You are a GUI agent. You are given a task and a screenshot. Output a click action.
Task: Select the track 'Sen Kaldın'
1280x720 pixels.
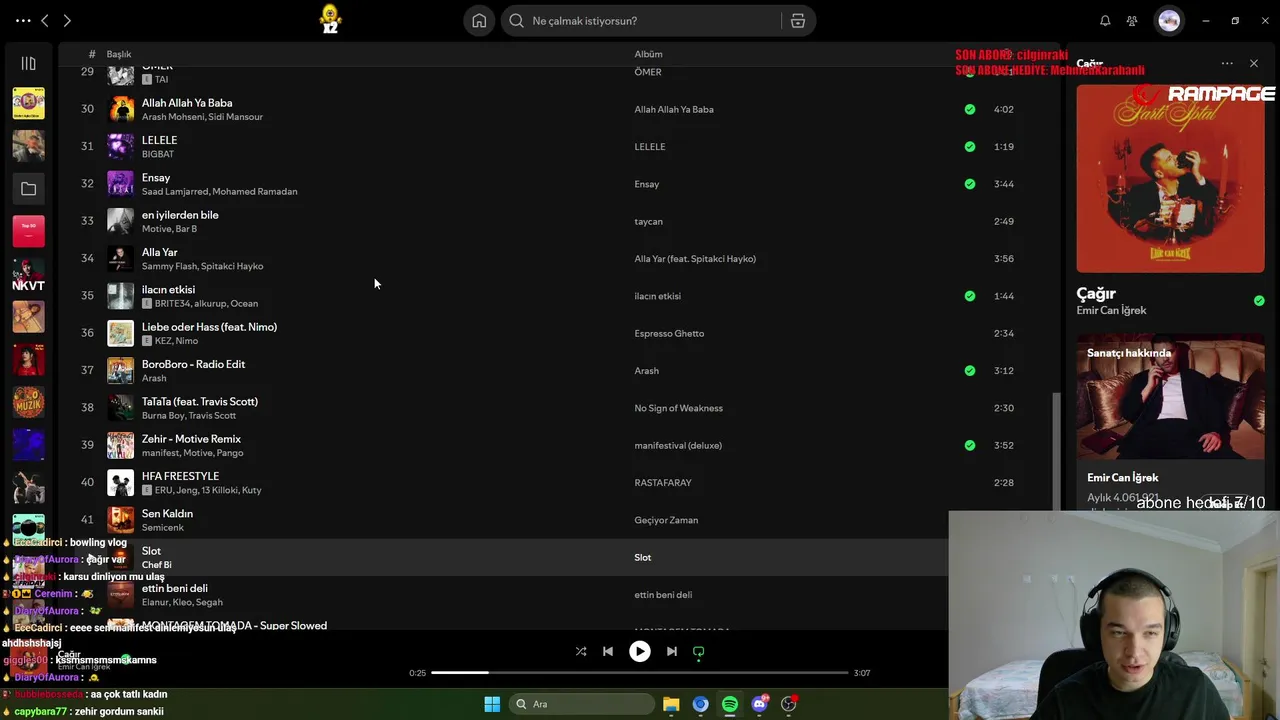(x=167, y=514)
